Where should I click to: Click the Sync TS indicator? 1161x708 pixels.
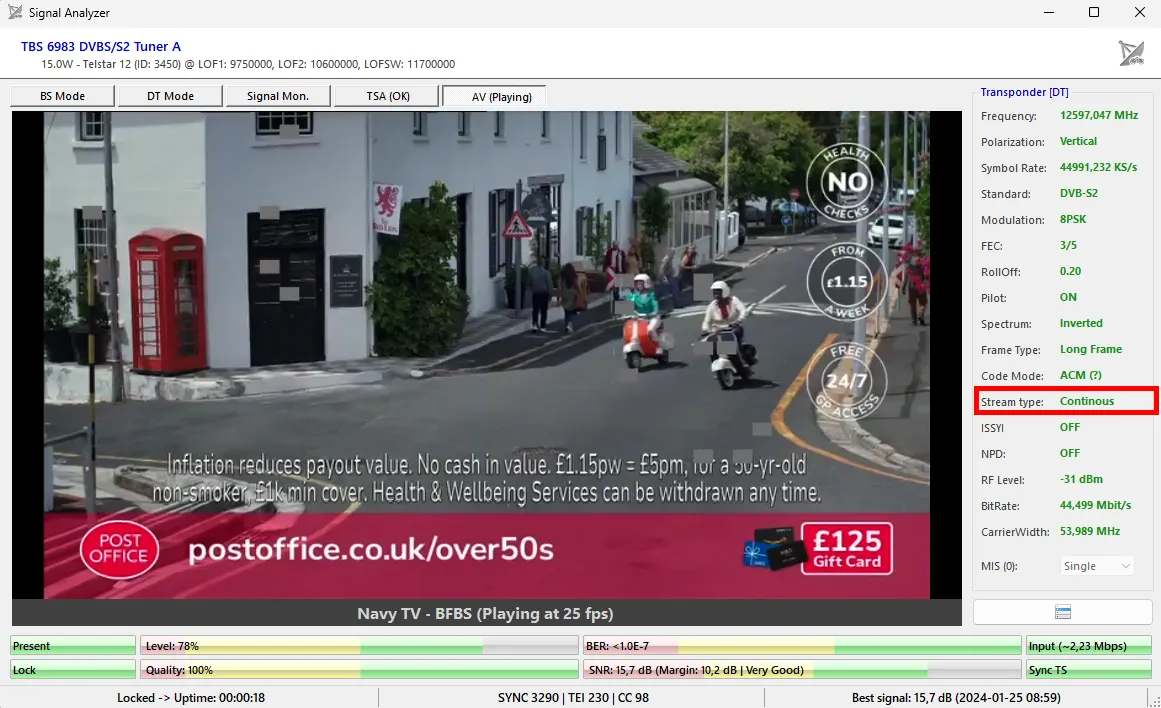[x=1089, y=670]
